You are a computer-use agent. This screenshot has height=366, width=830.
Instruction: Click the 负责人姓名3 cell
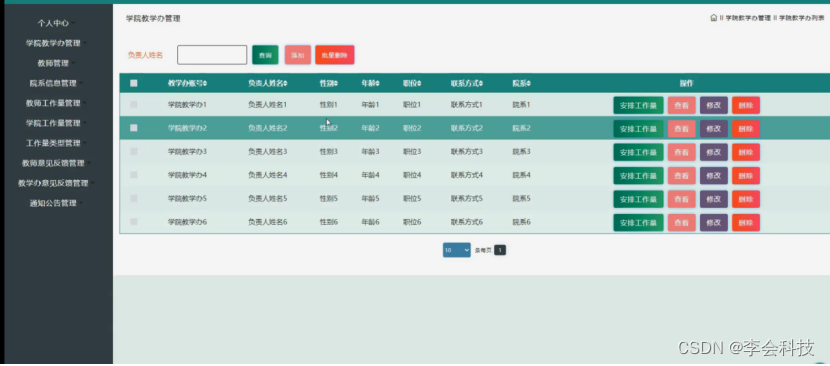(x=267, y=152)
